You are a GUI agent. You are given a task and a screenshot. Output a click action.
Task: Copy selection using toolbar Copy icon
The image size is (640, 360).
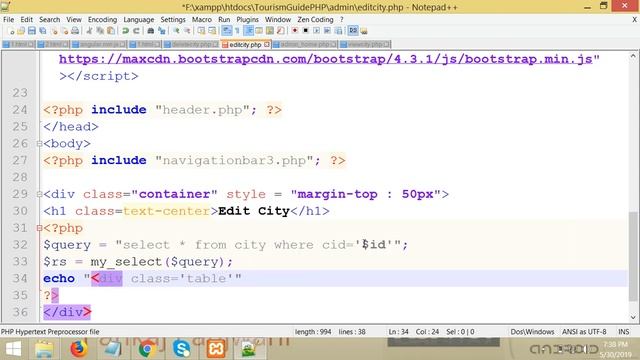100,31
